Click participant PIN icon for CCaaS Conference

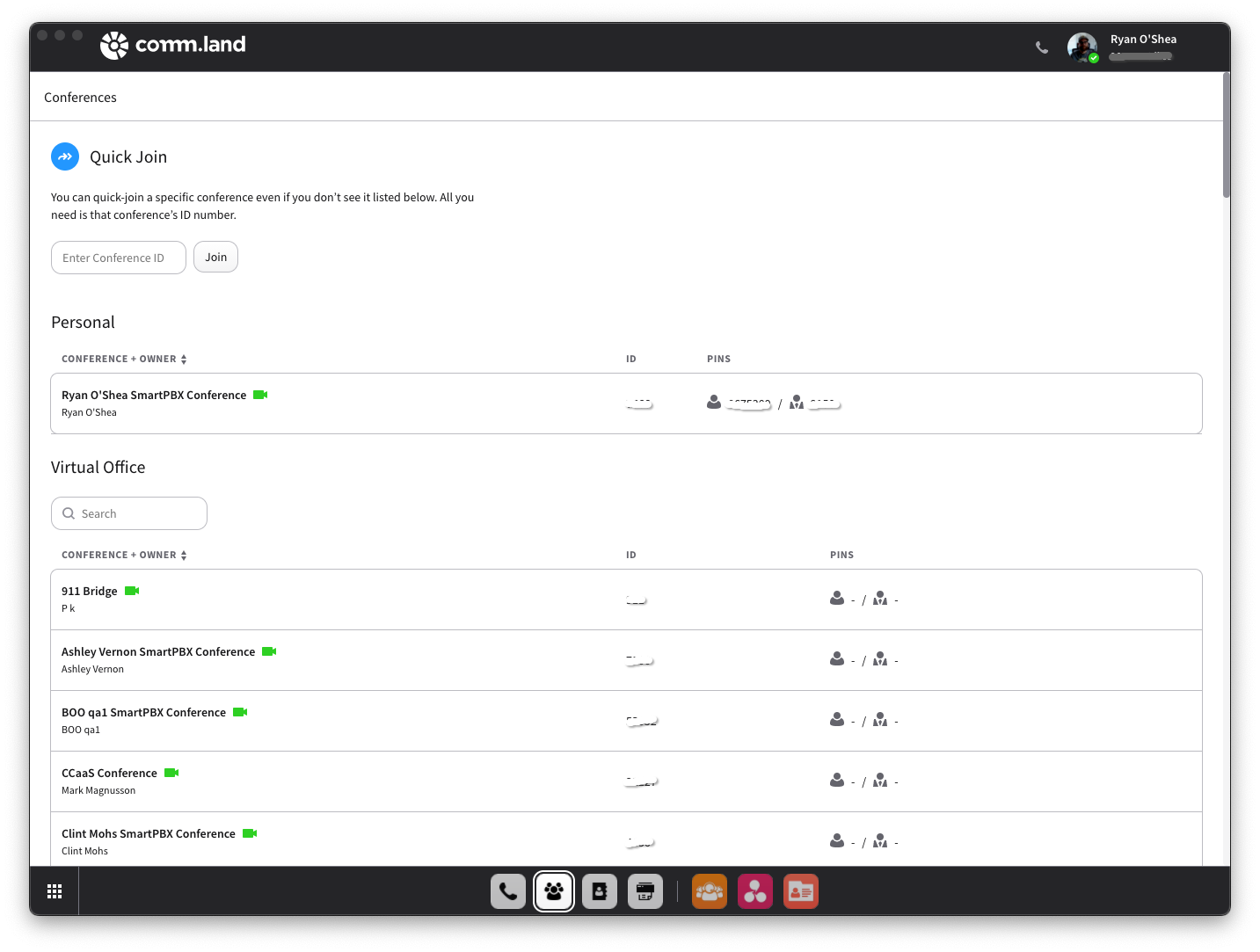tap(837, 780)
